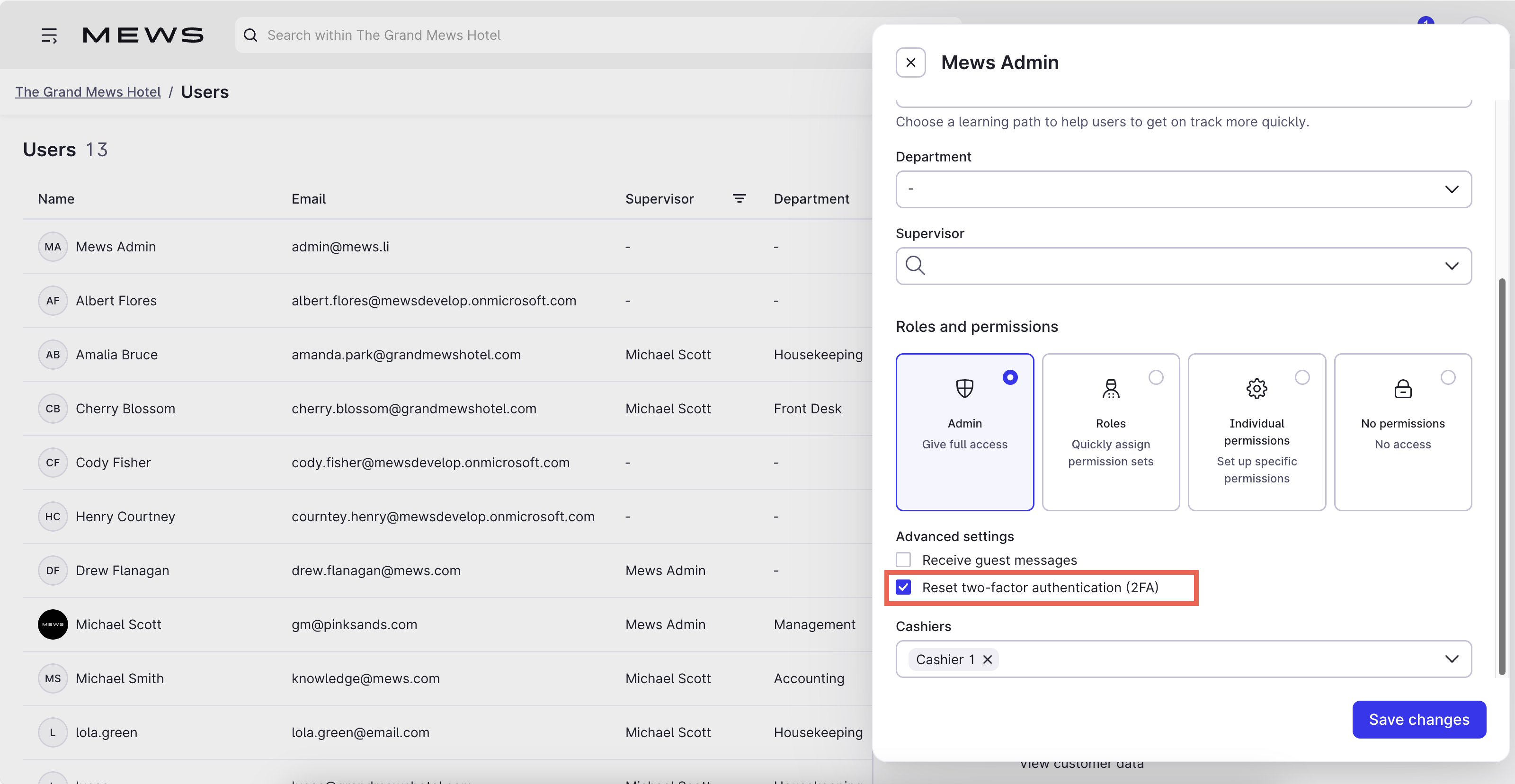Open Cherry Blossom user name
The height and width of the screenshot is (784, 1515).
125,409
